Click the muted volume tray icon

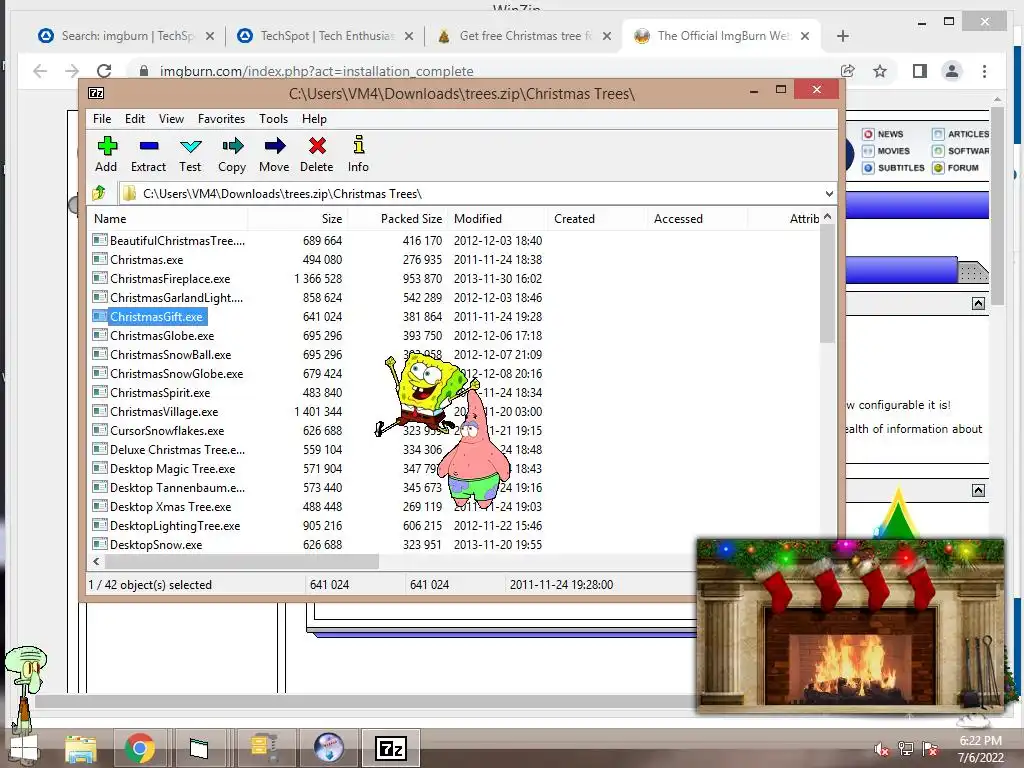point(881,749)
